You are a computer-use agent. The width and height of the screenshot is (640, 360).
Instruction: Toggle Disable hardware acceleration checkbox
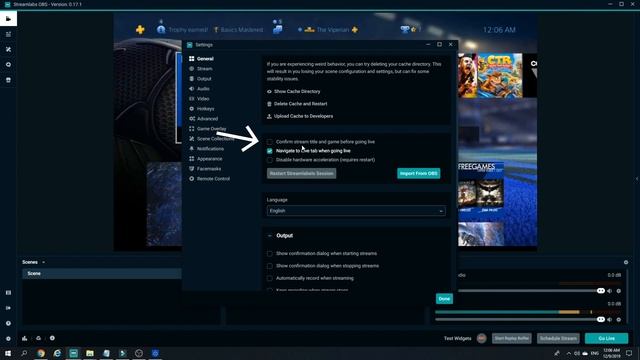pos(269,160)
